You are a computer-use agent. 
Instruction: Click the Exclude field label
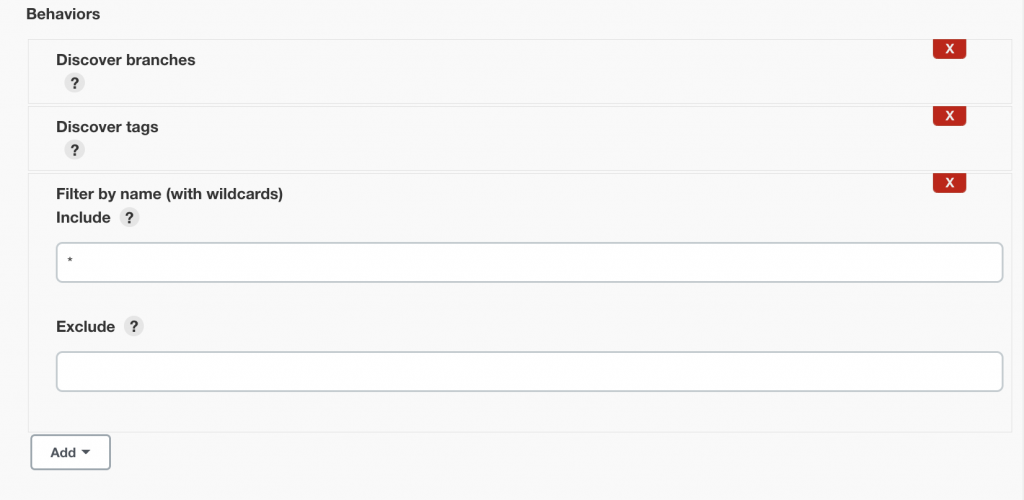(x=86, y=326)
